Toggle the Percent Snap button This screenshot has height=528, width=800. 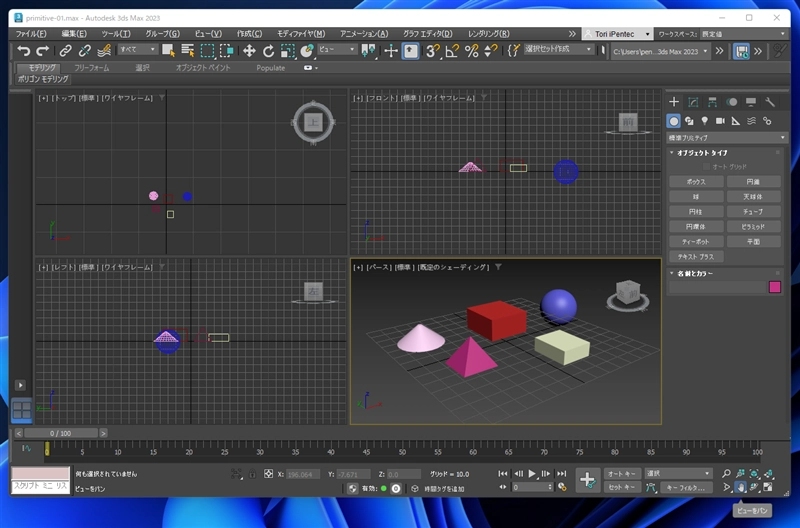click(x=471, y=51)
